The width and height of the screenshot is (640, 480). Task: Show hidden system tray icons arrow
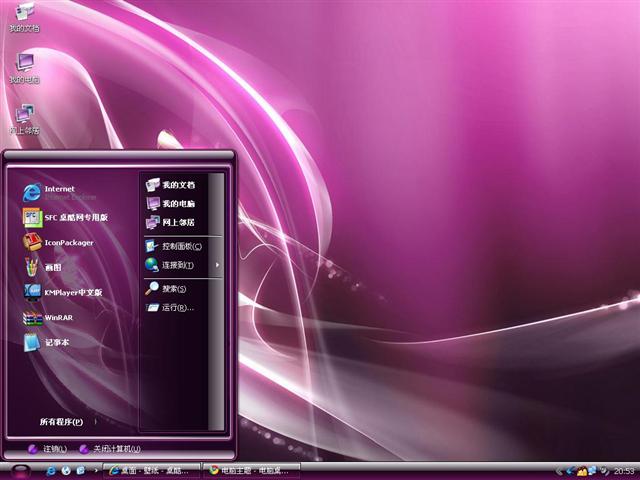point(559,470)
